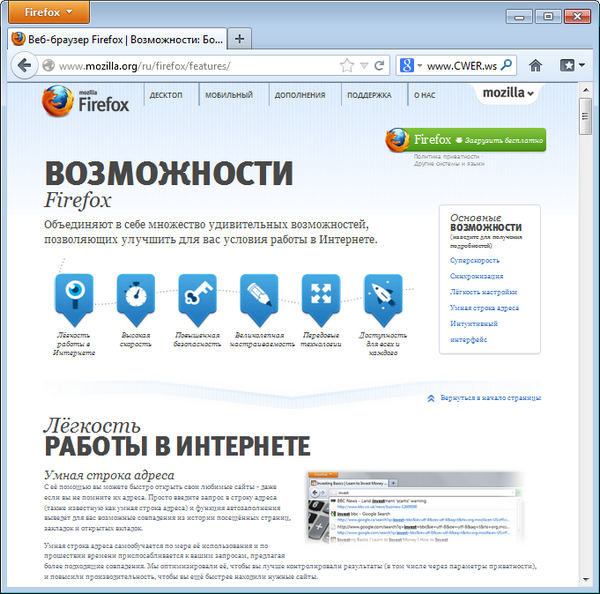Select the 'Повышенная безопасность' key icon
600x594 pixels.
[x=197, y=294]
